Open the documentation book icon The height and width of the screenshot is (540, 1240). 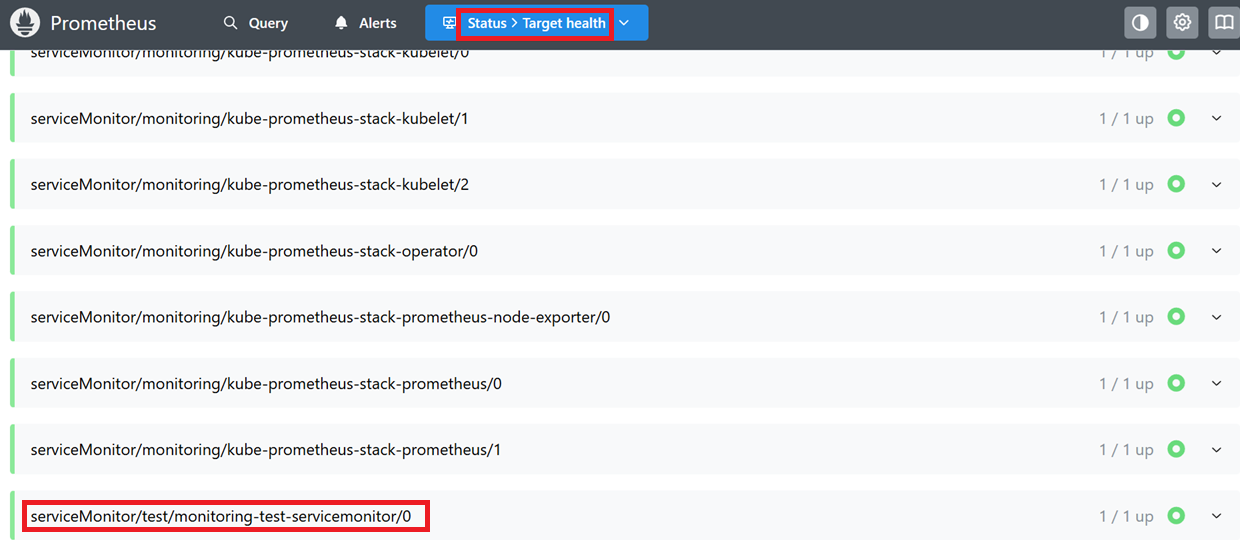click(1224, 22)
